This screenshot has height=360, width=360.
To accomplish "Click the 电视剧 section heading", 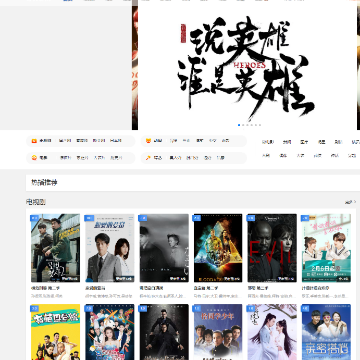I will pos(36,202).
